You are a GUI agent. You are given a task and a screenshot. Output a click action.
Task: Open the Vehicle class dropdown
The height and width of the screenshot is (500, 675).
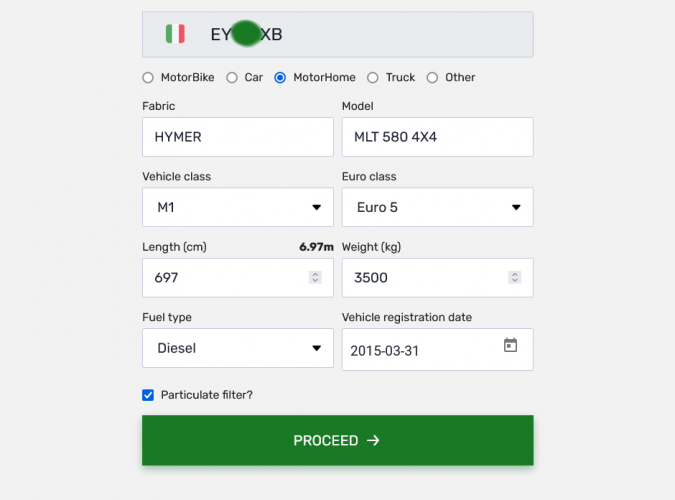point(238,208)
